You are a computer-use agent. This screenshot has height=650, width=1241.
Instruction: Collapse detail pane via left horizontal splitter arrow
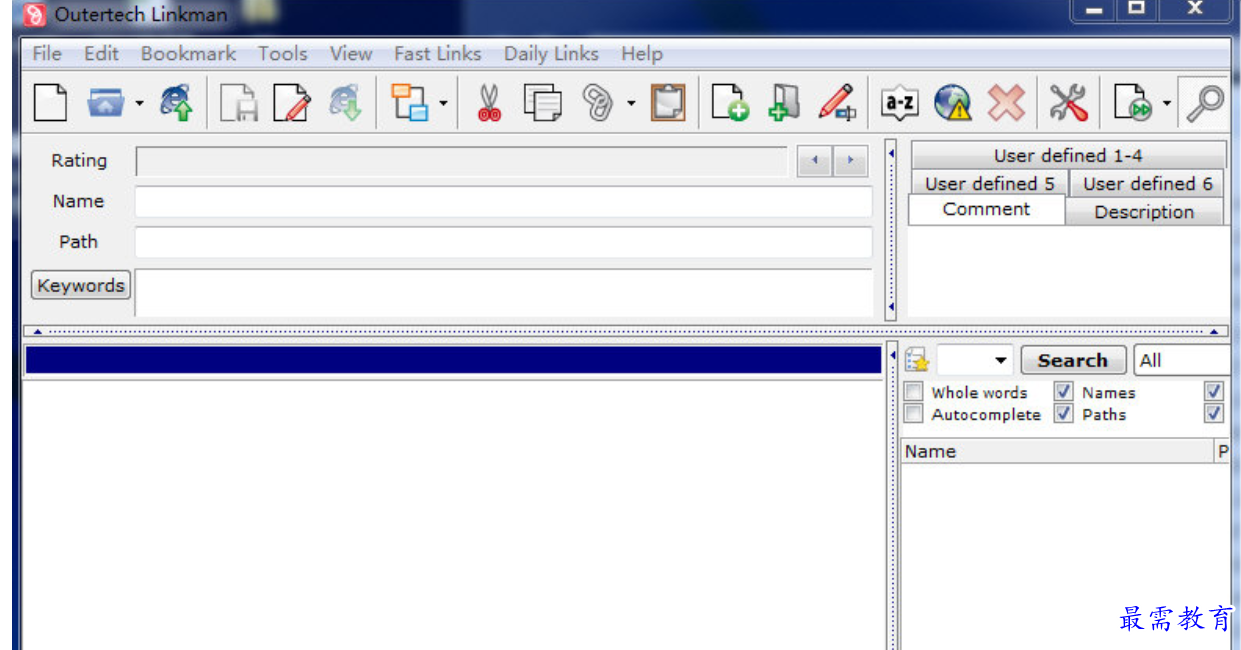(38, 331)
